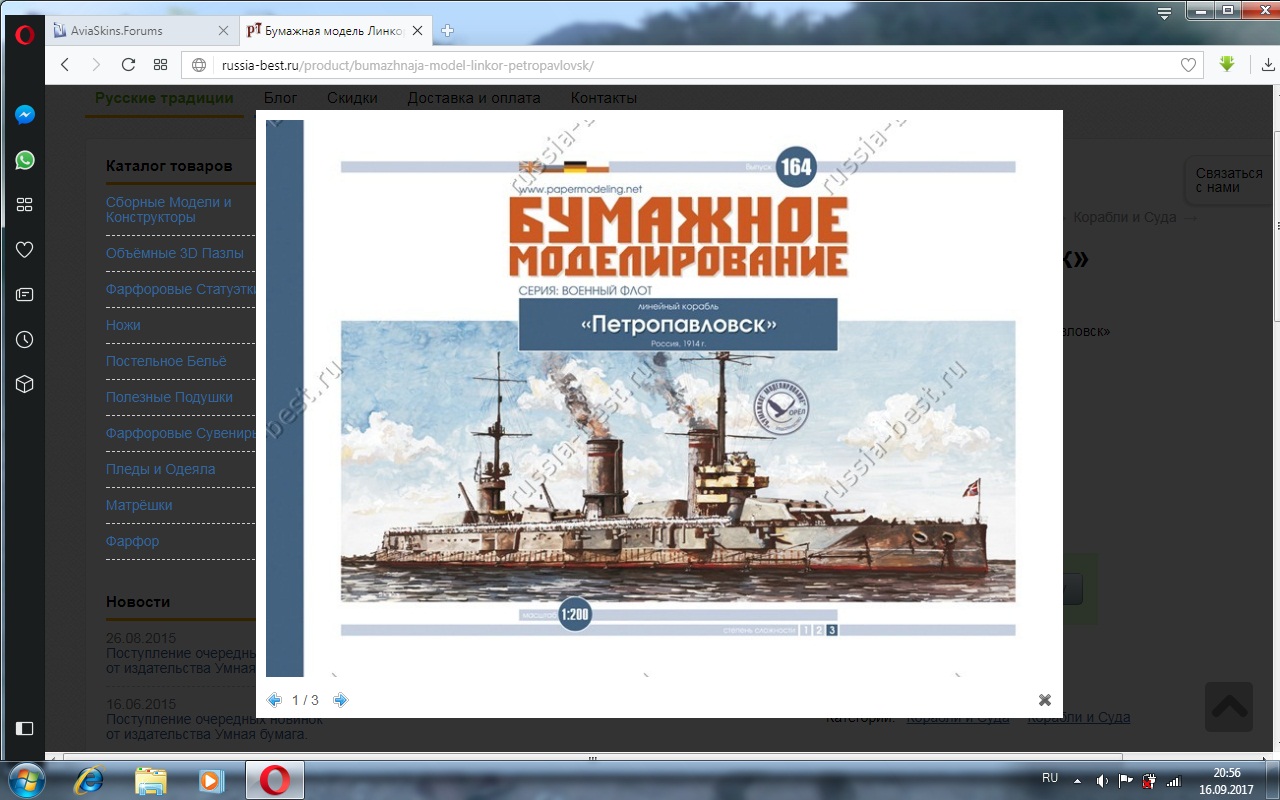Close the image lightbox
Viewport: 1280px width, 800px height.
(1045, 700)
